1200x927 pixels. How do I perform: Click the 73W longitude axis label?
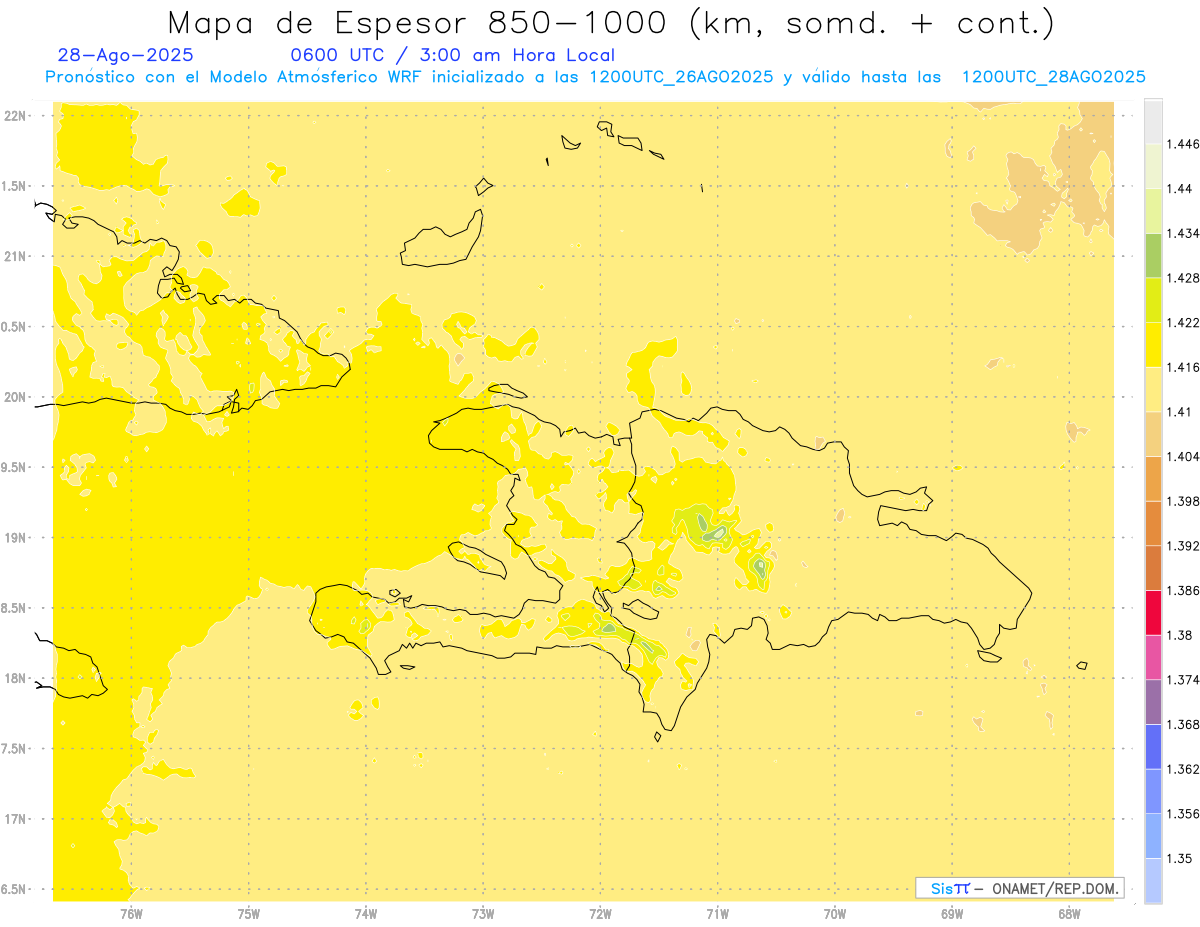[x=483, y=913]
